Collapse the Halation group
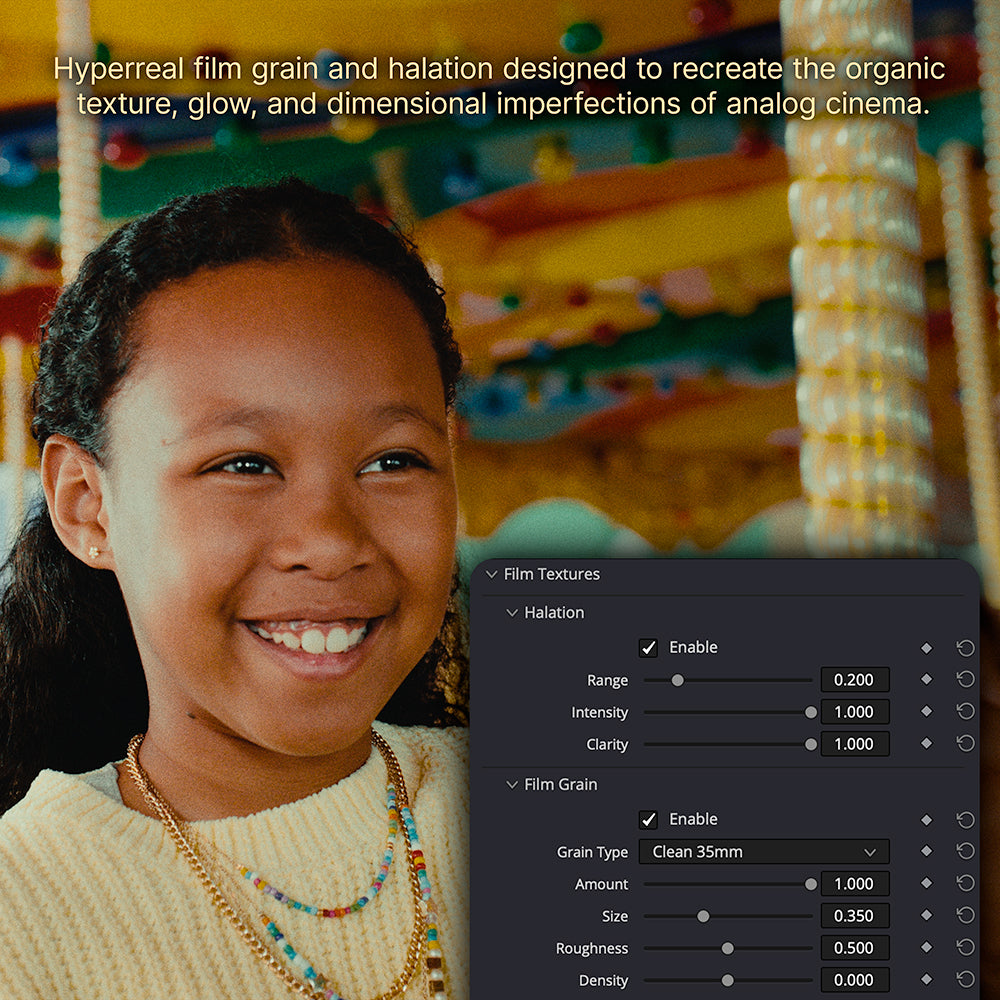This screenshot has height=1000, width=1000. click(x=511, y=613)
